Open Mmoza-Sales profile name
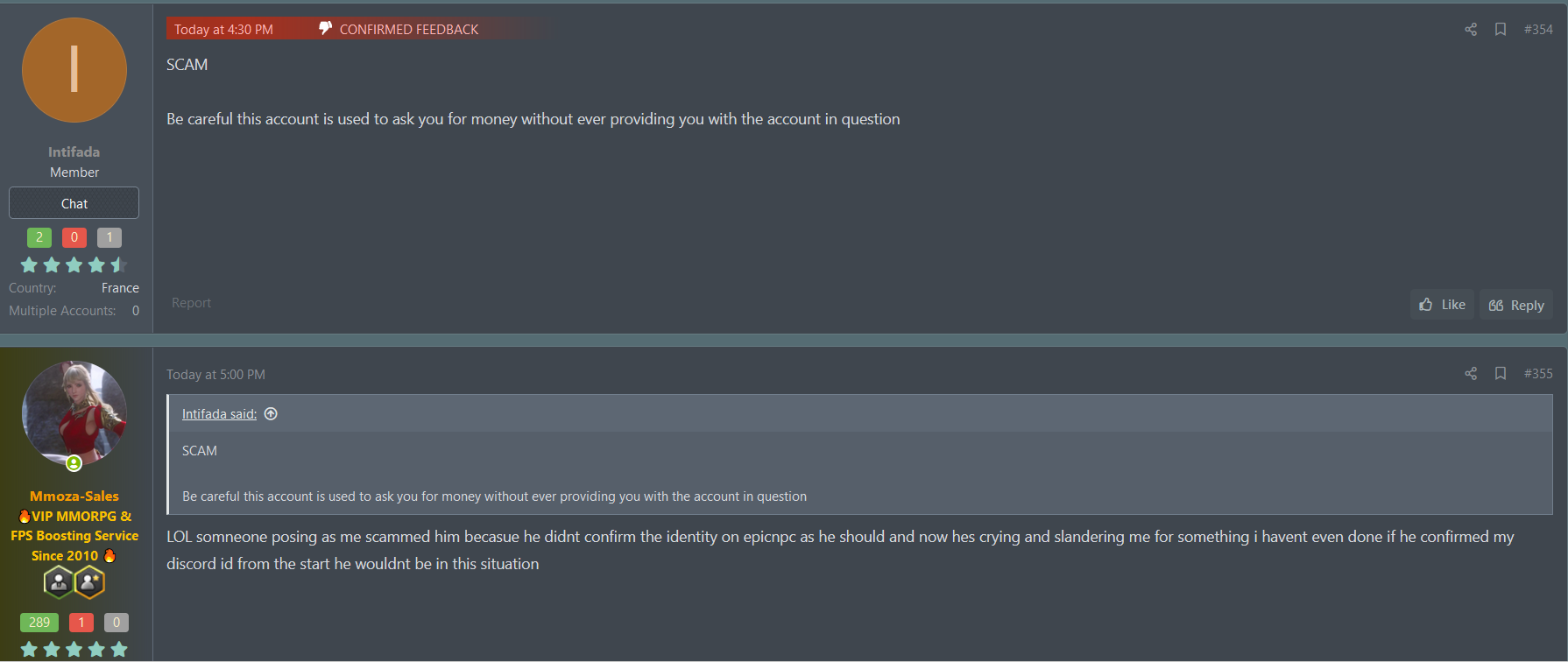Viewport: 1568px width, 662px height. [x=74, y=496]
